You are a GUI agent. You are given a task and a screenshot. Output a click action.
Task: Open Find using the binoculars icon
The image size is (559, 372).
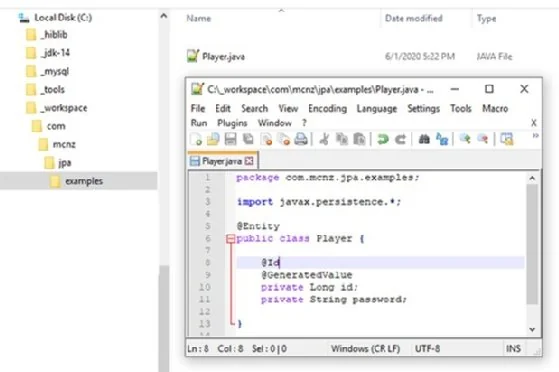pos(424,139)
